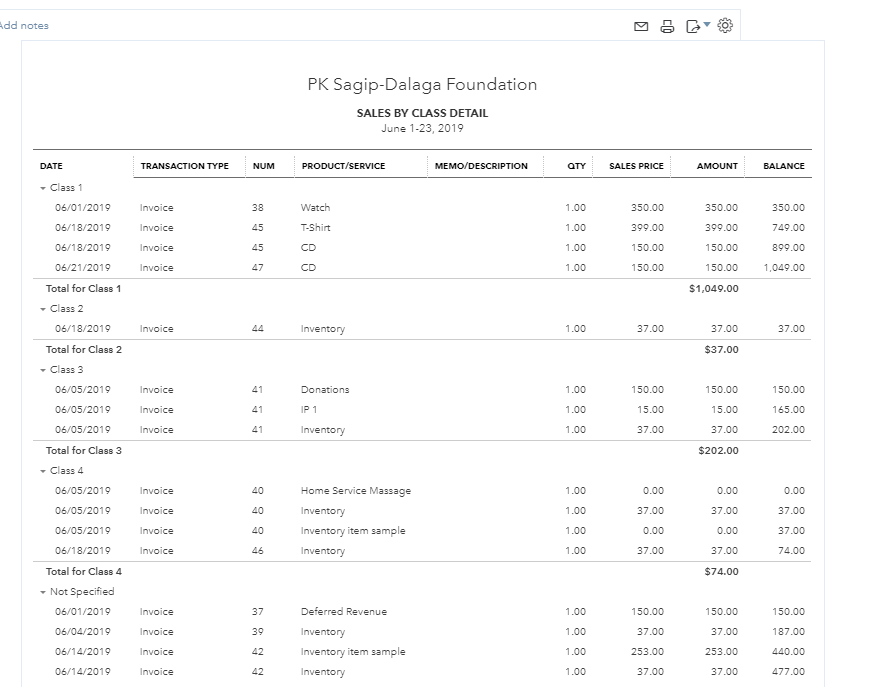
Task: Open the Home Service Massage invoice row
Action: [355, 491]
